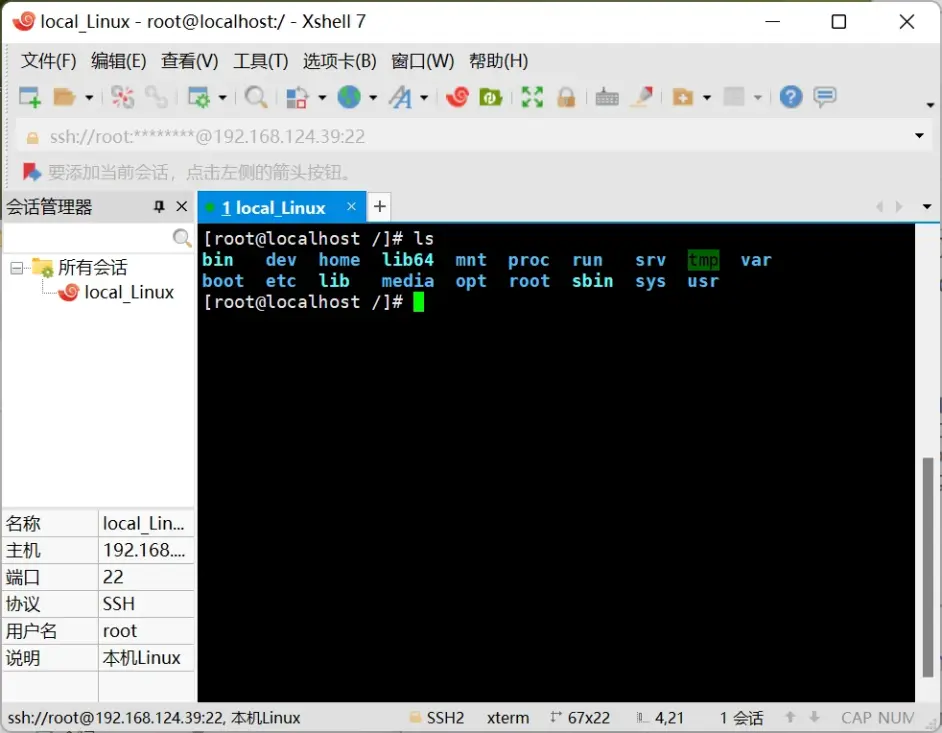Expand the color scheme dropdown arrow
Screen dimensions: 942x733
click(x=322, y=97)
